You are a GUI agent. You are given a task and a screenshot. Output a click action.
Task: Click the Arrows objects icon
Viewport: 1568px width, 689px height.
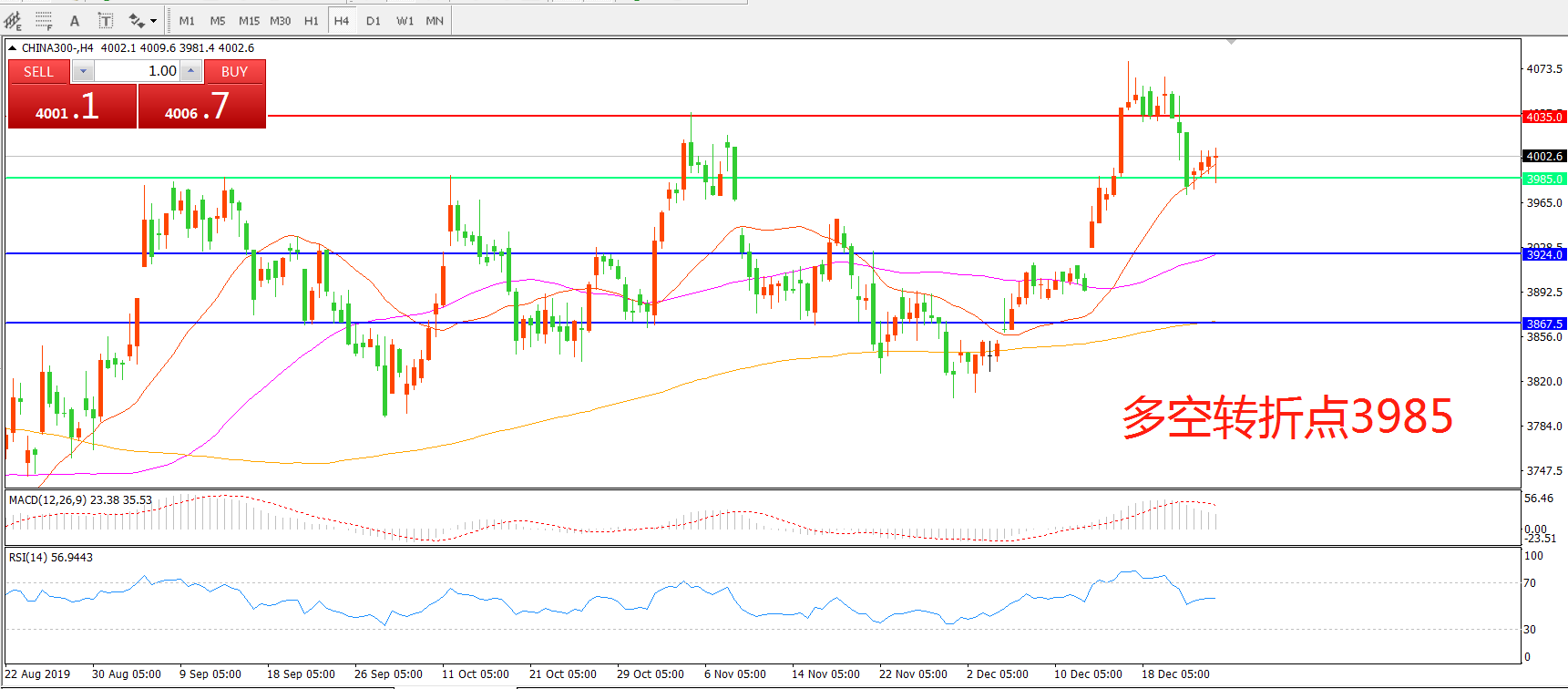point(137,20)
